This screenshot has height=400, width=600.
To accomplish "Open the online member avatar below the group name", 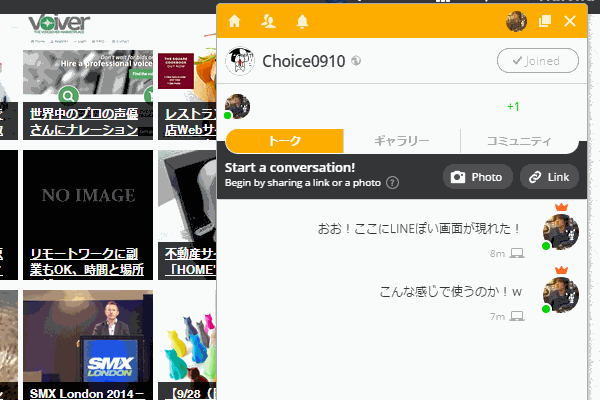I will coord(237,106).
